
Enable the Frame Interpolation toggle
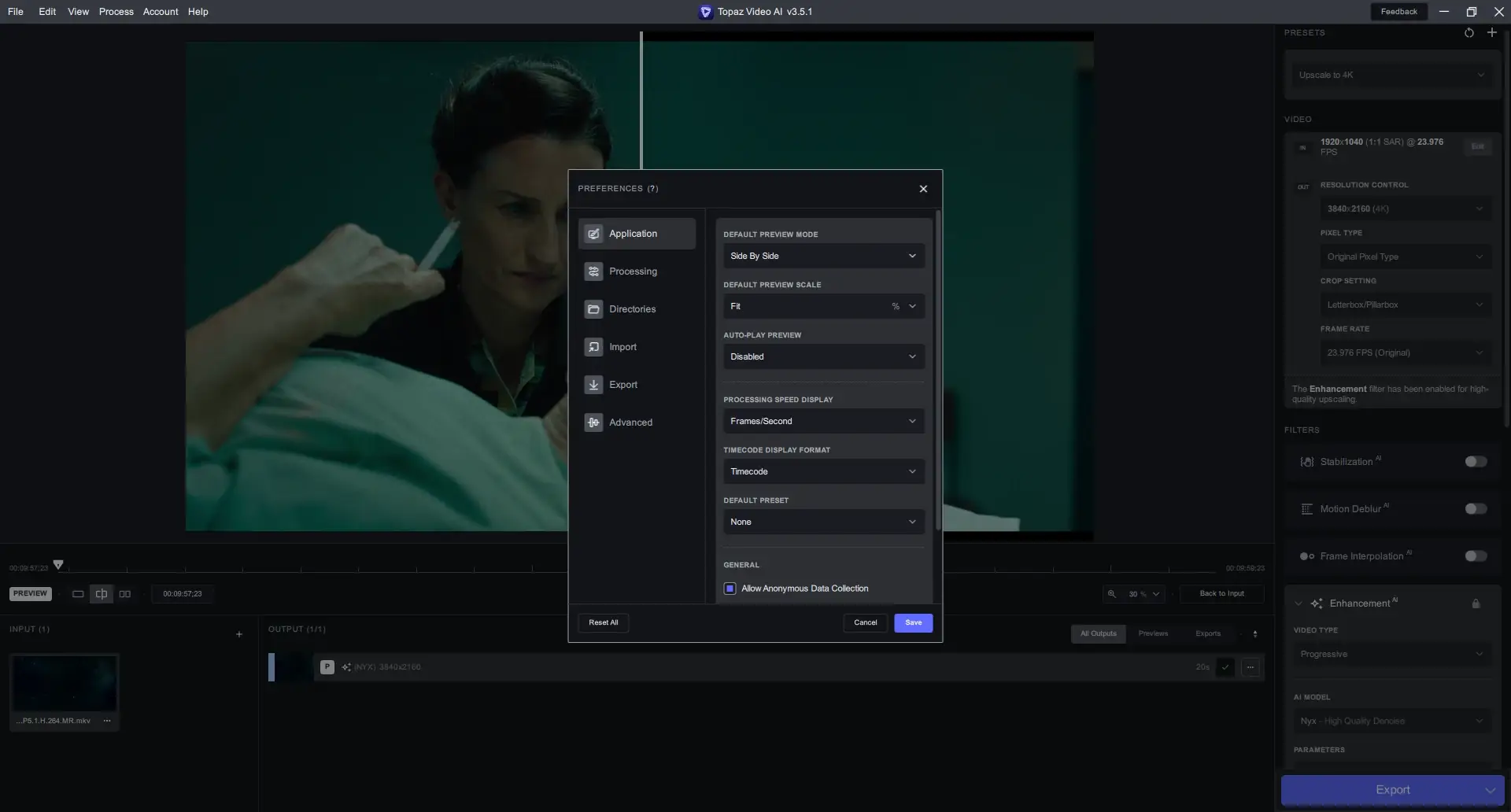(1476, 556)
